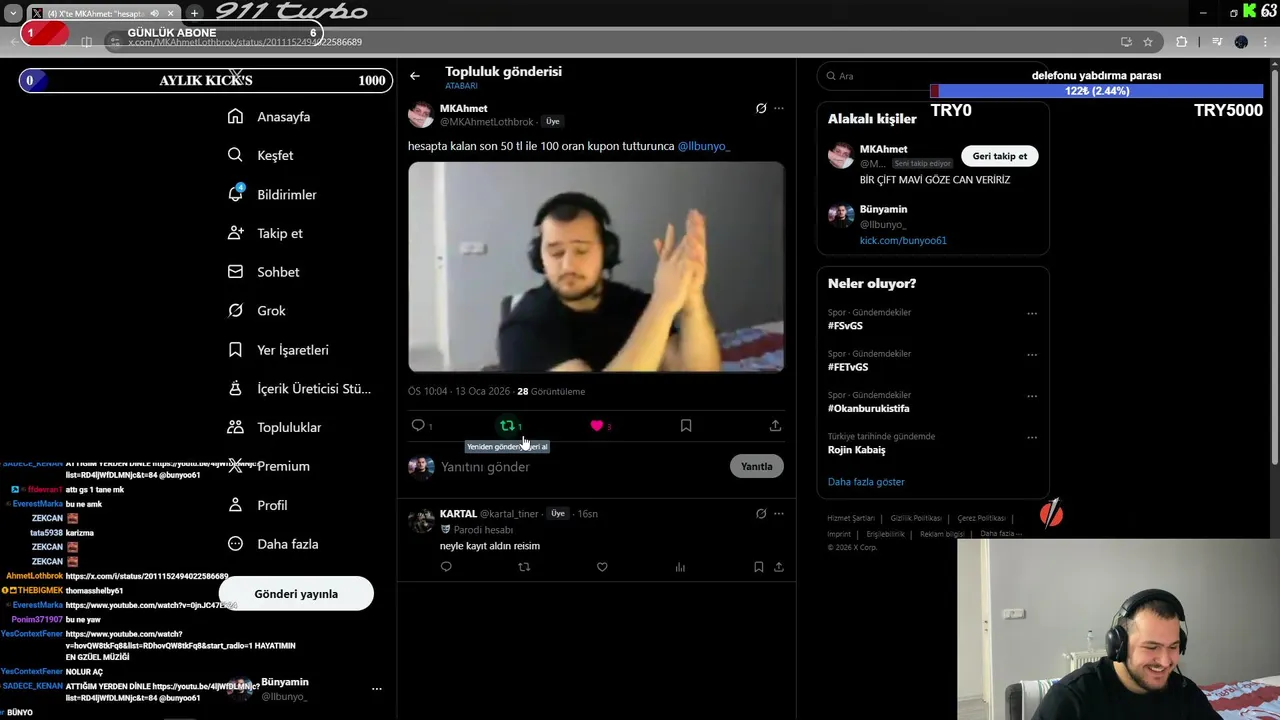Open the ATABARI community link

pos(461,87)
